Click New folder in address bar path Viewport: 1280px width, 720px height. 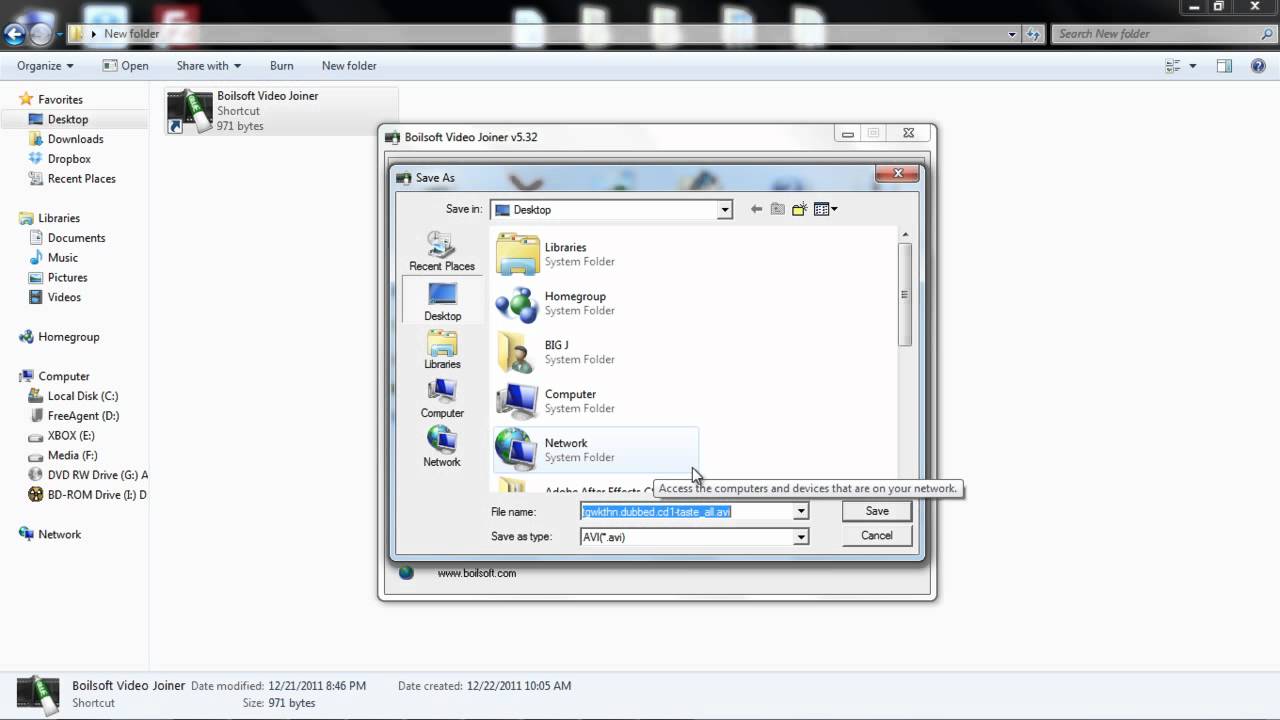[x=132, y=34]
